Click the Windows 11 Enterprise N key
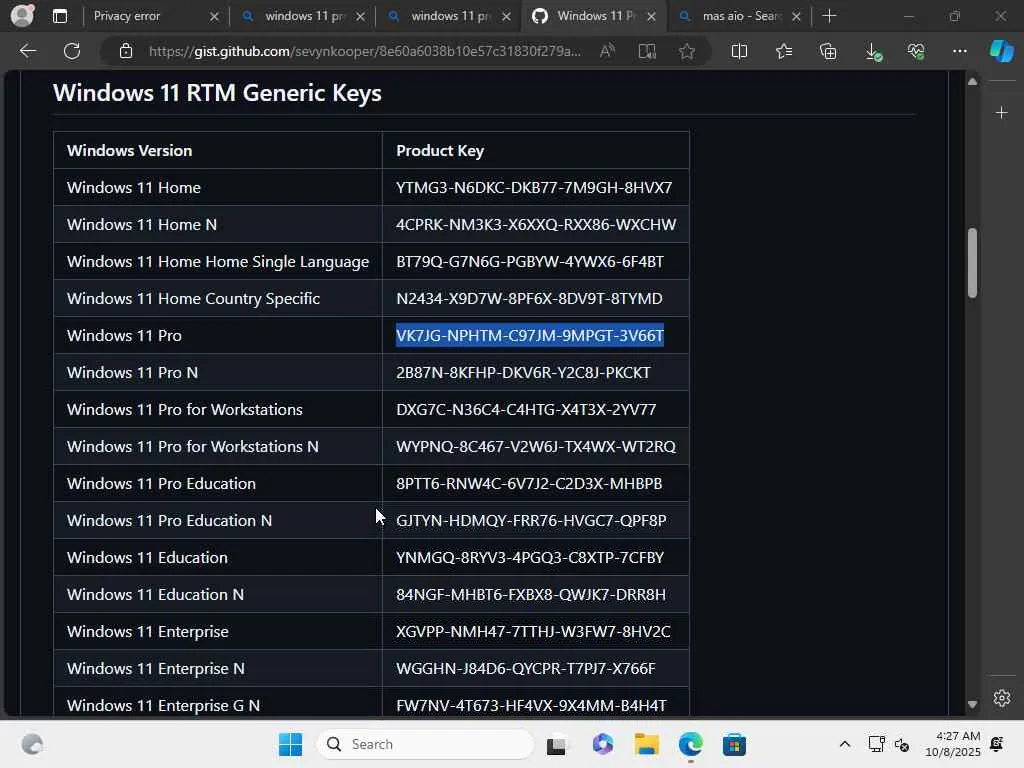Viewport: 1024px width, 768px height. click(x=526, y=669)
